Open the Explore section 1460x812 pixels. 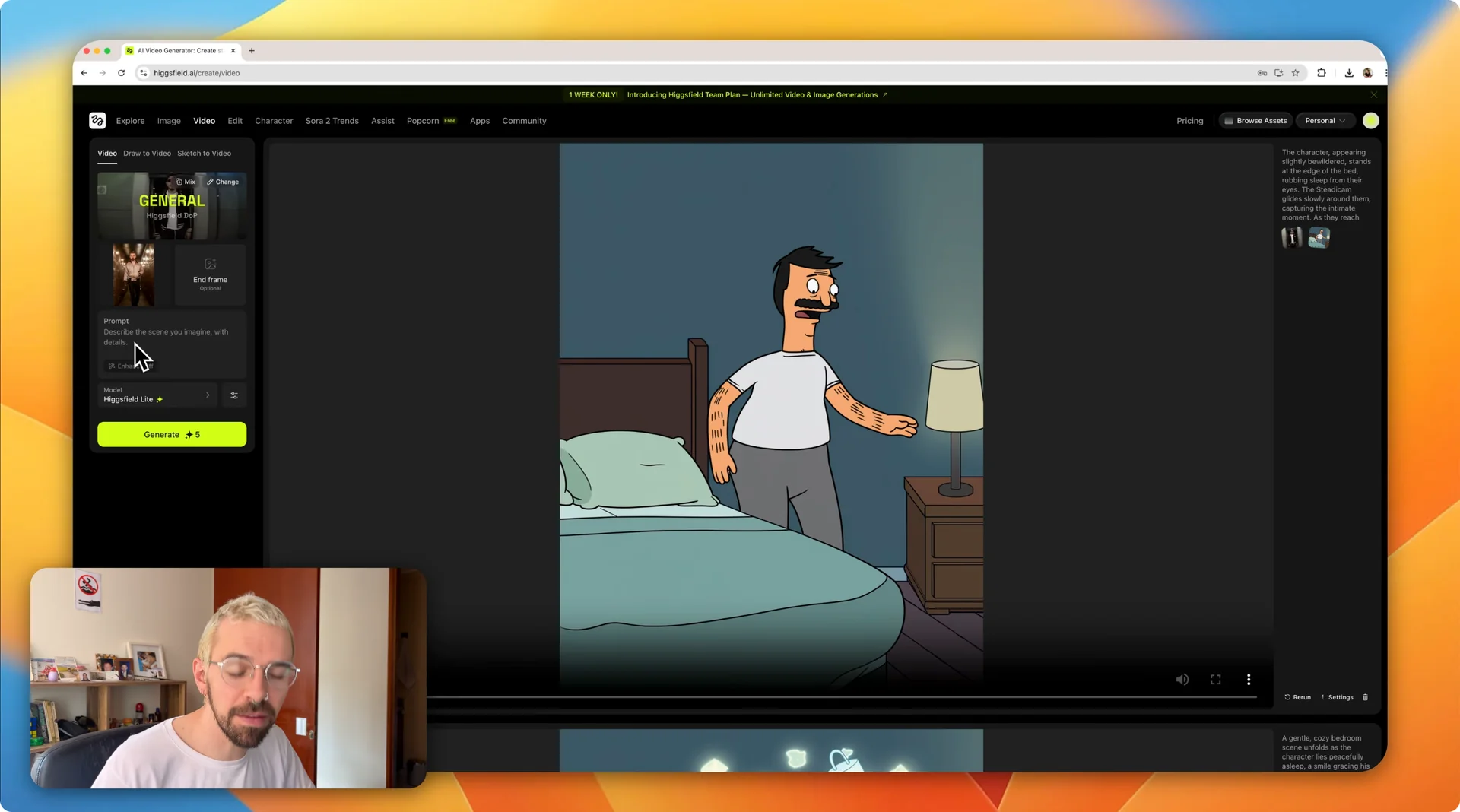(130, 121)
